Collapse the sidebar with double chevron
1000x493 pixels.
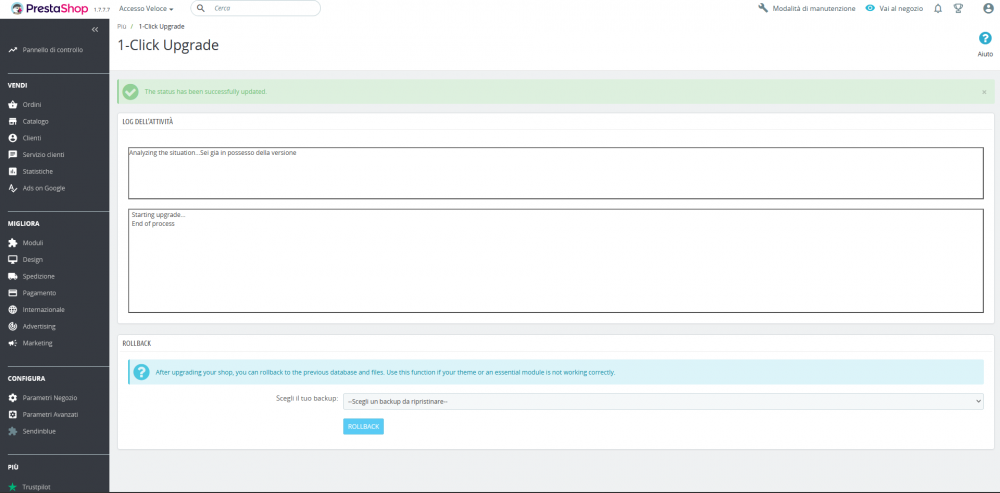tap(95, 29)
